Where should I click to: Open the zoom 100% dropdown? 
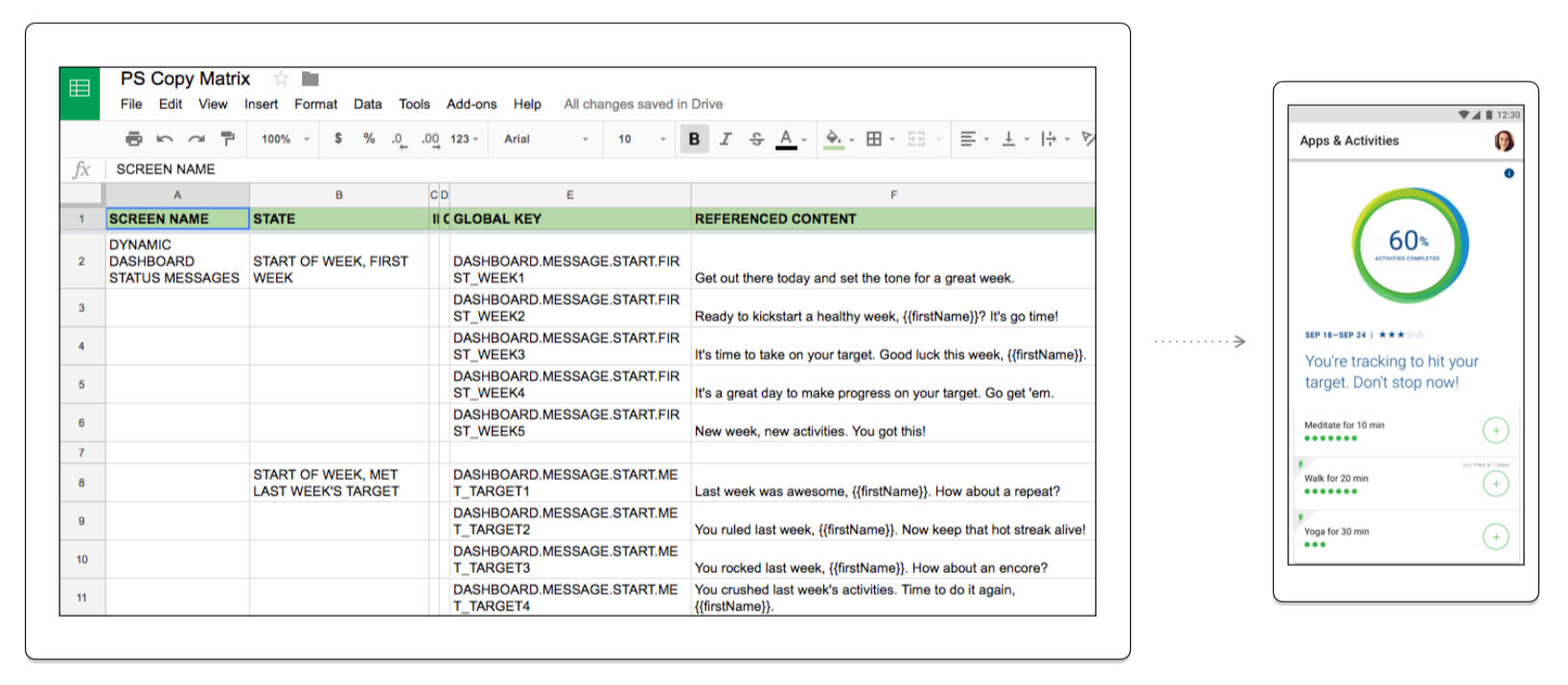(286, 139)
